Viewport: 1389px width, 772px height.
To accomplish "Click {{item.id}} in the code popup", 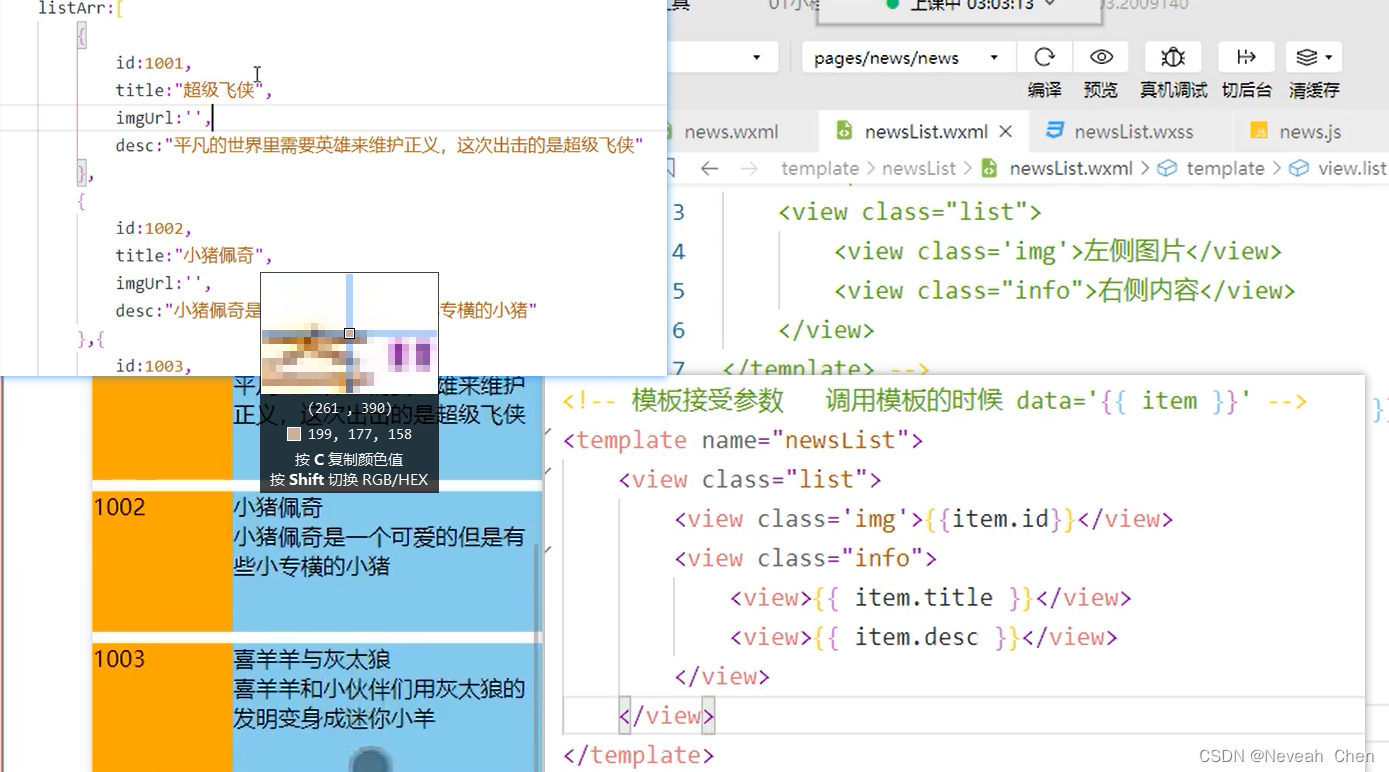I will click(x=1000, y=519).
